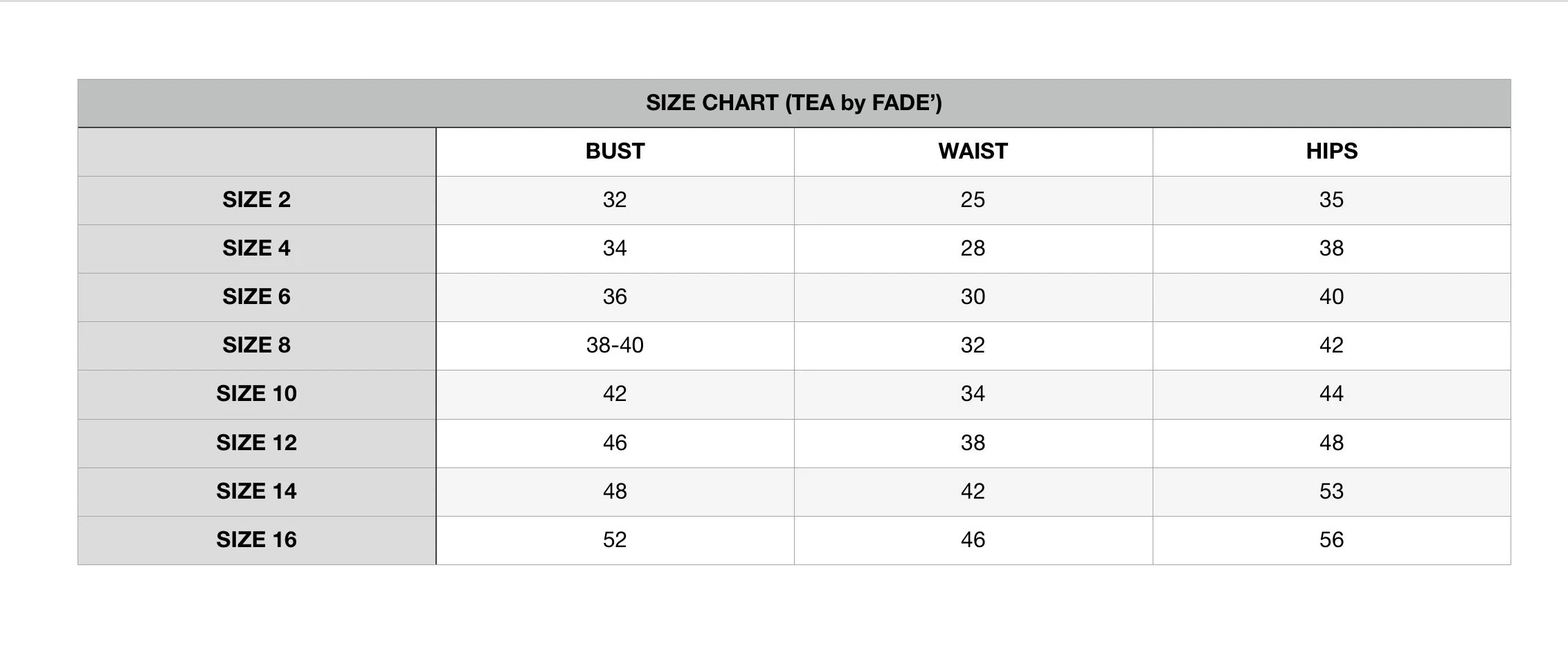Click the 38-40 bust cell
The image size is (1568, 660).
pos(615,346)
